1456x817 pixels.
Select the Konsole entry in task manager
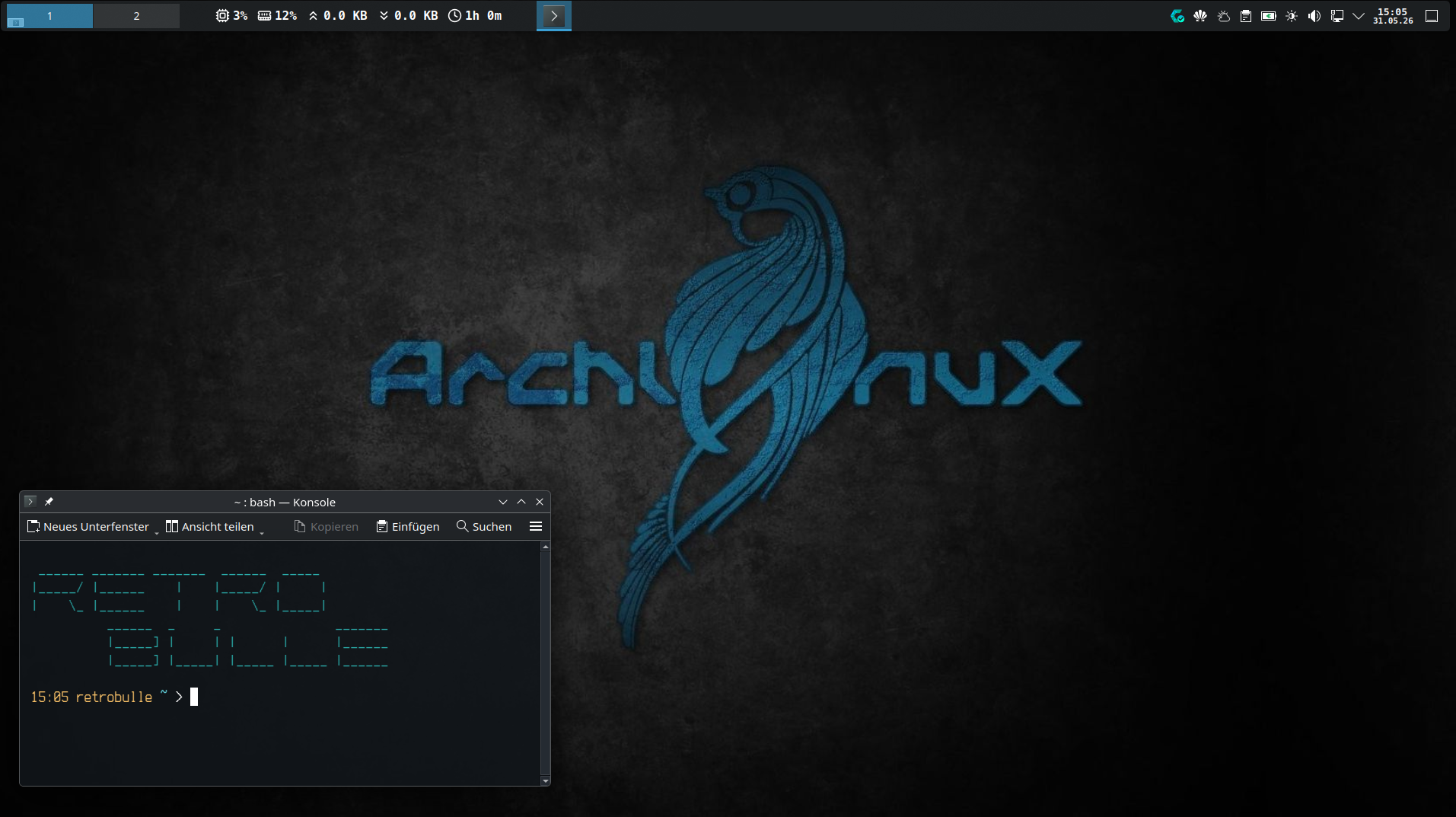click(554, 16)
